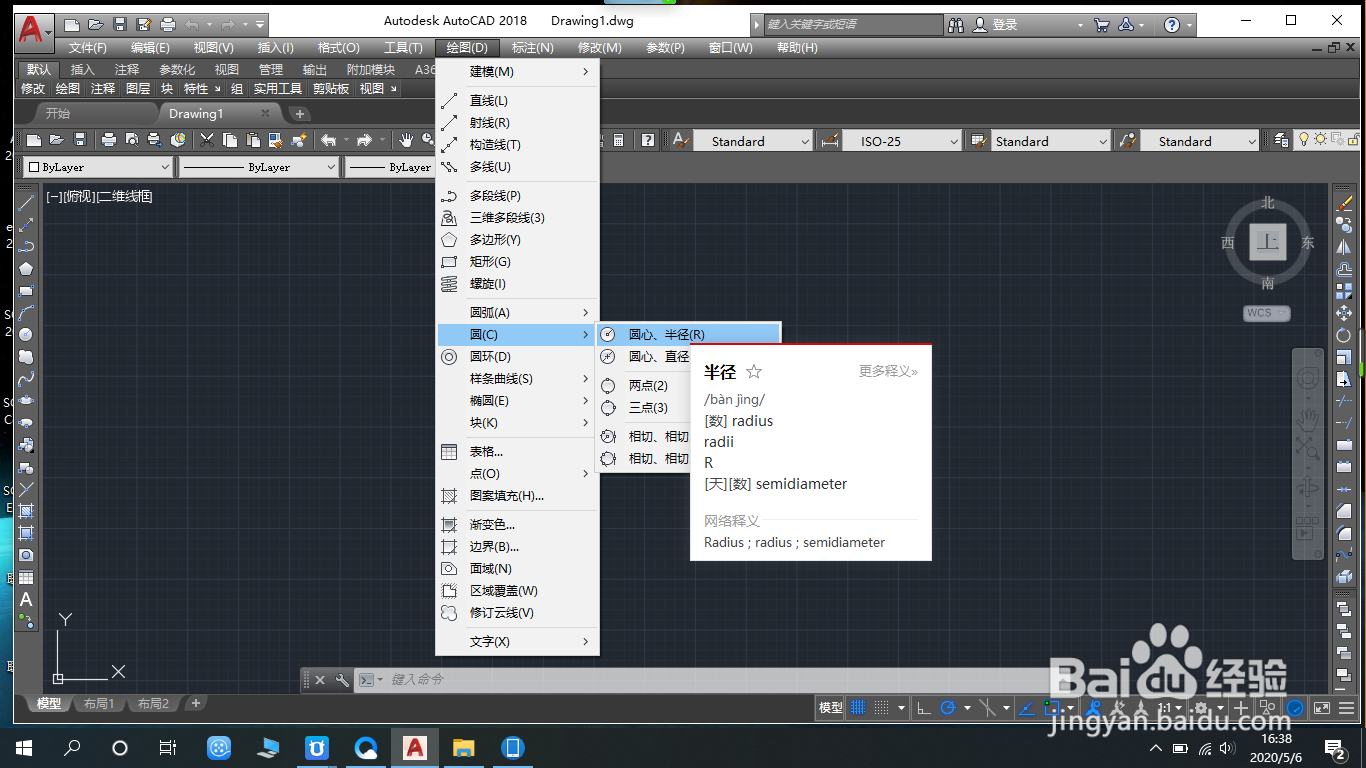Select the Pan hand tool
This screenshot has height=768, width=1366.
(x=406, y=140)
